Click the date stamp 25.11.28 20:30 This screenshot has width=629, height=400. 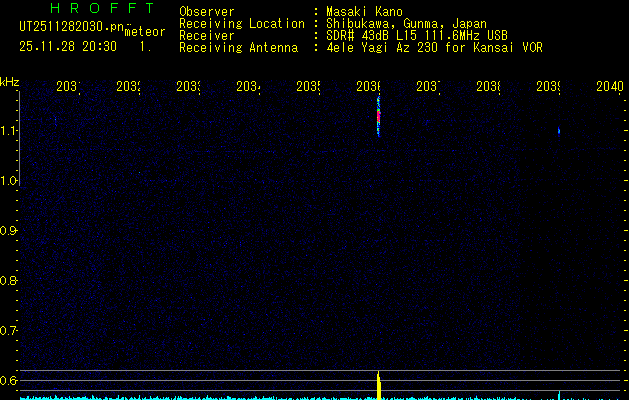click(68, 46)
